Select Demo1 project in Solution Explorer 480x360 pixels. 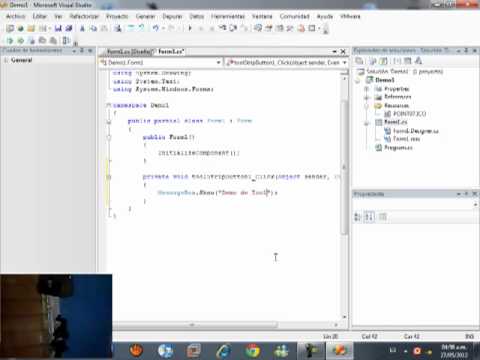coord(385,80)
